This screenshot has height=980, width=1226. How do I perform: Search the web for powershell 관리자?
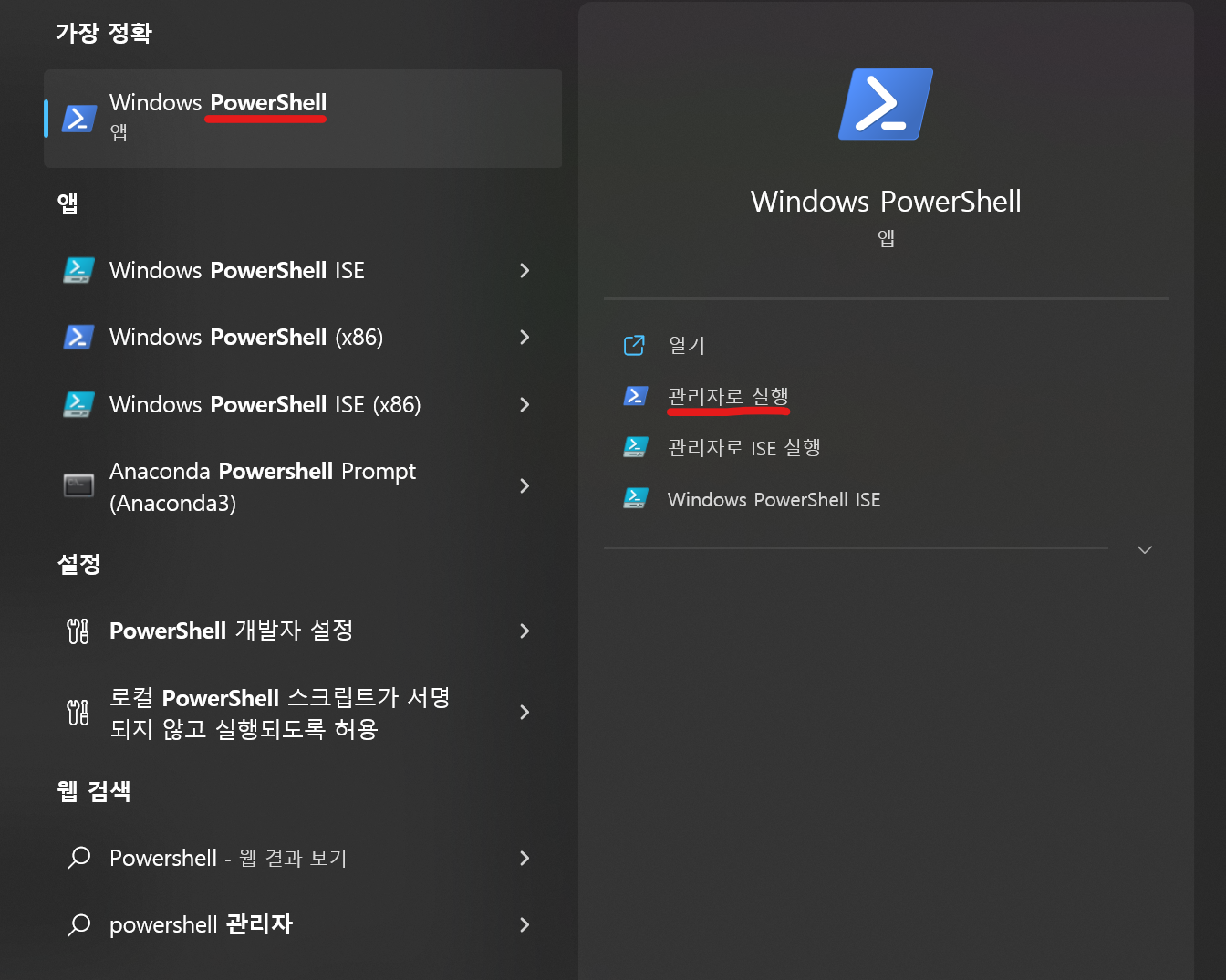pyautogui.click(x=303, y=924)
